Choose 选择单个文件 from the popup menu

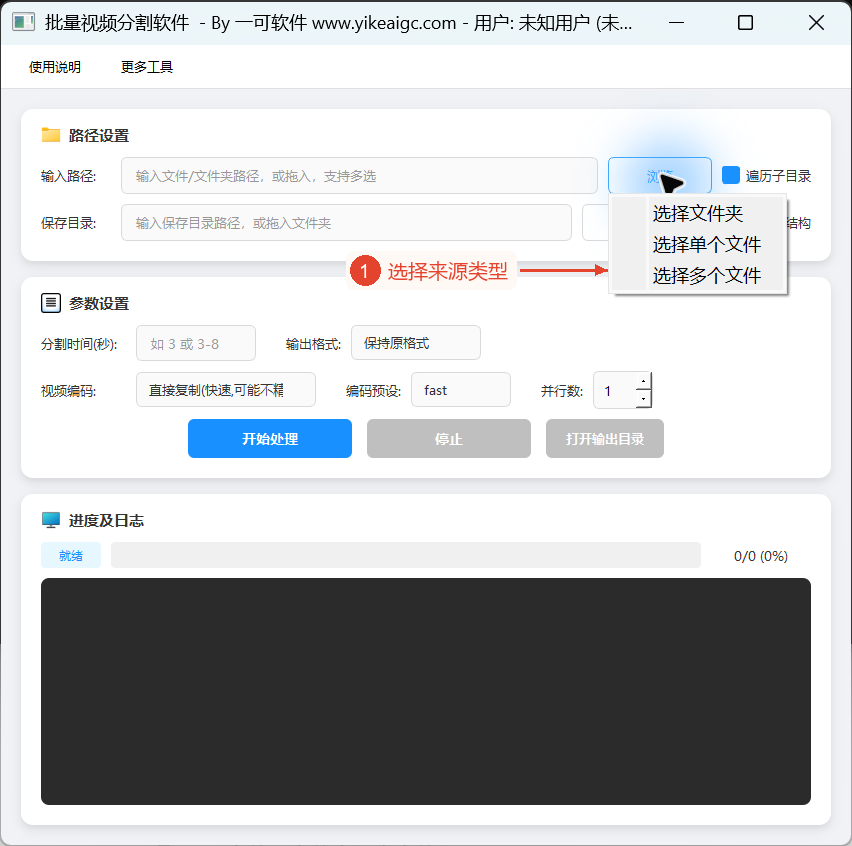(698, 245)
